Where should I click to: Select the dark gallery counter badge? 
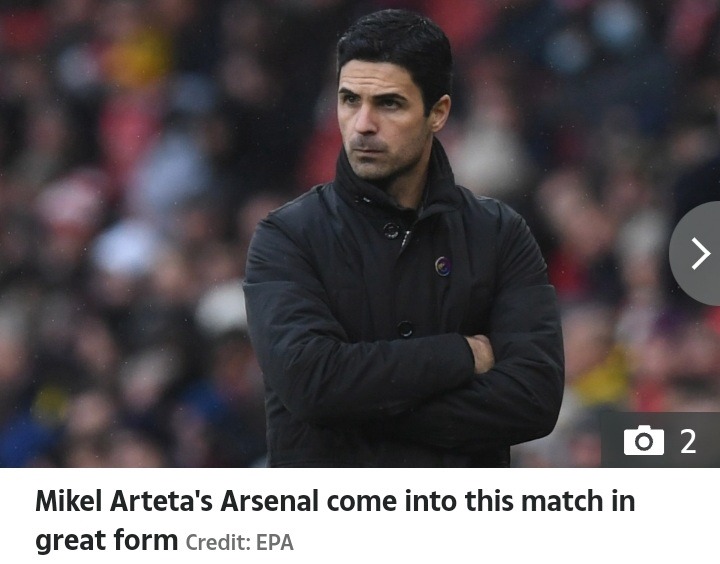pos(660,440)
